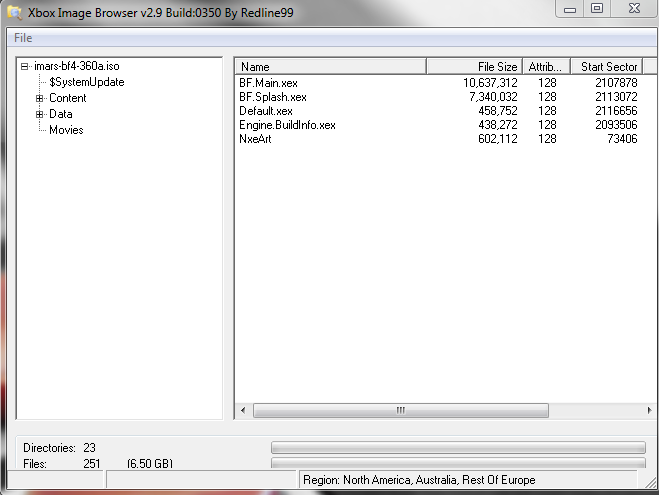Click the Files count 251

click(x=92, y=463)
